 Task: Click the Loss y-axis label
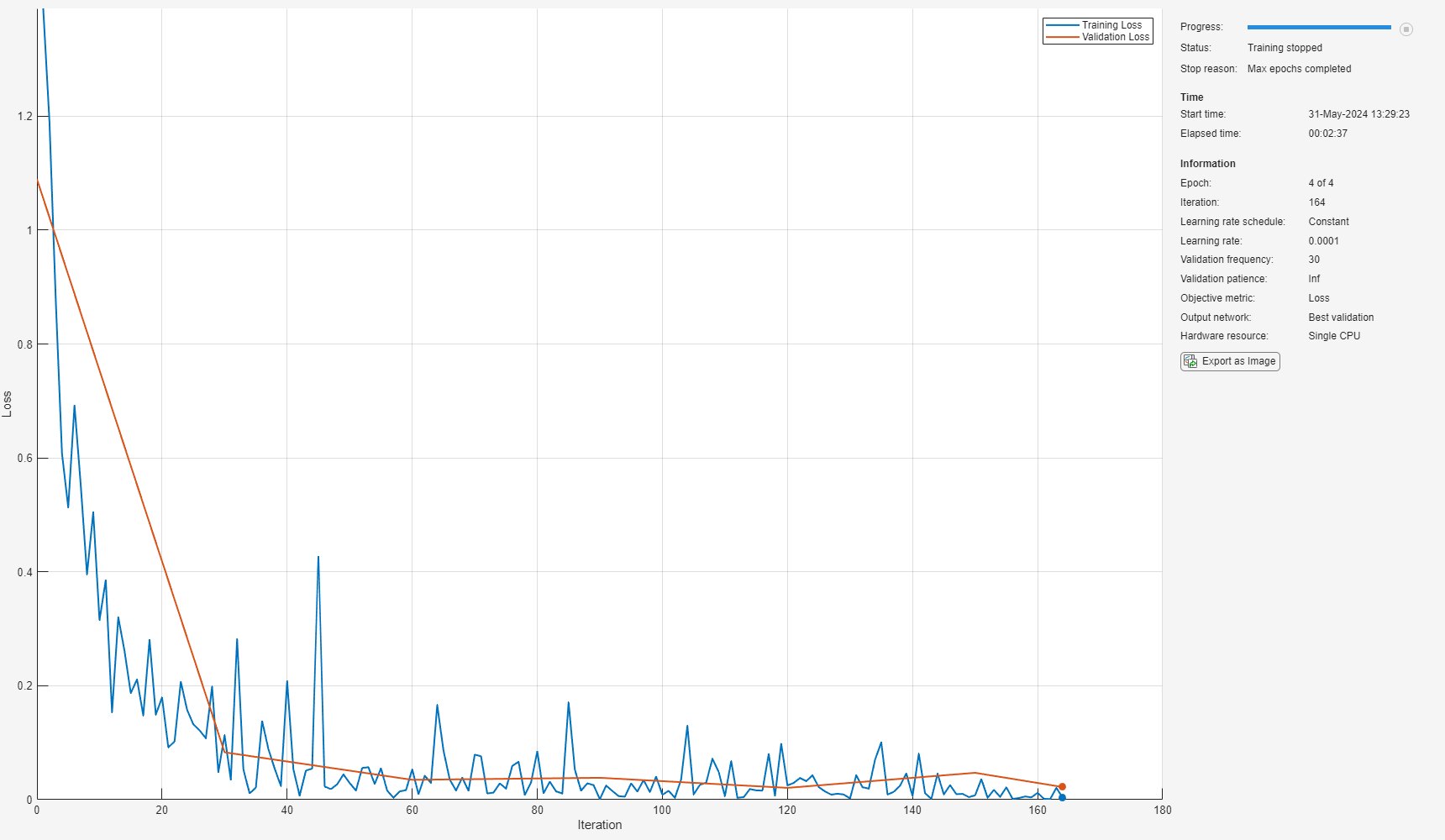pyautogui.click(x=7, y=404)
